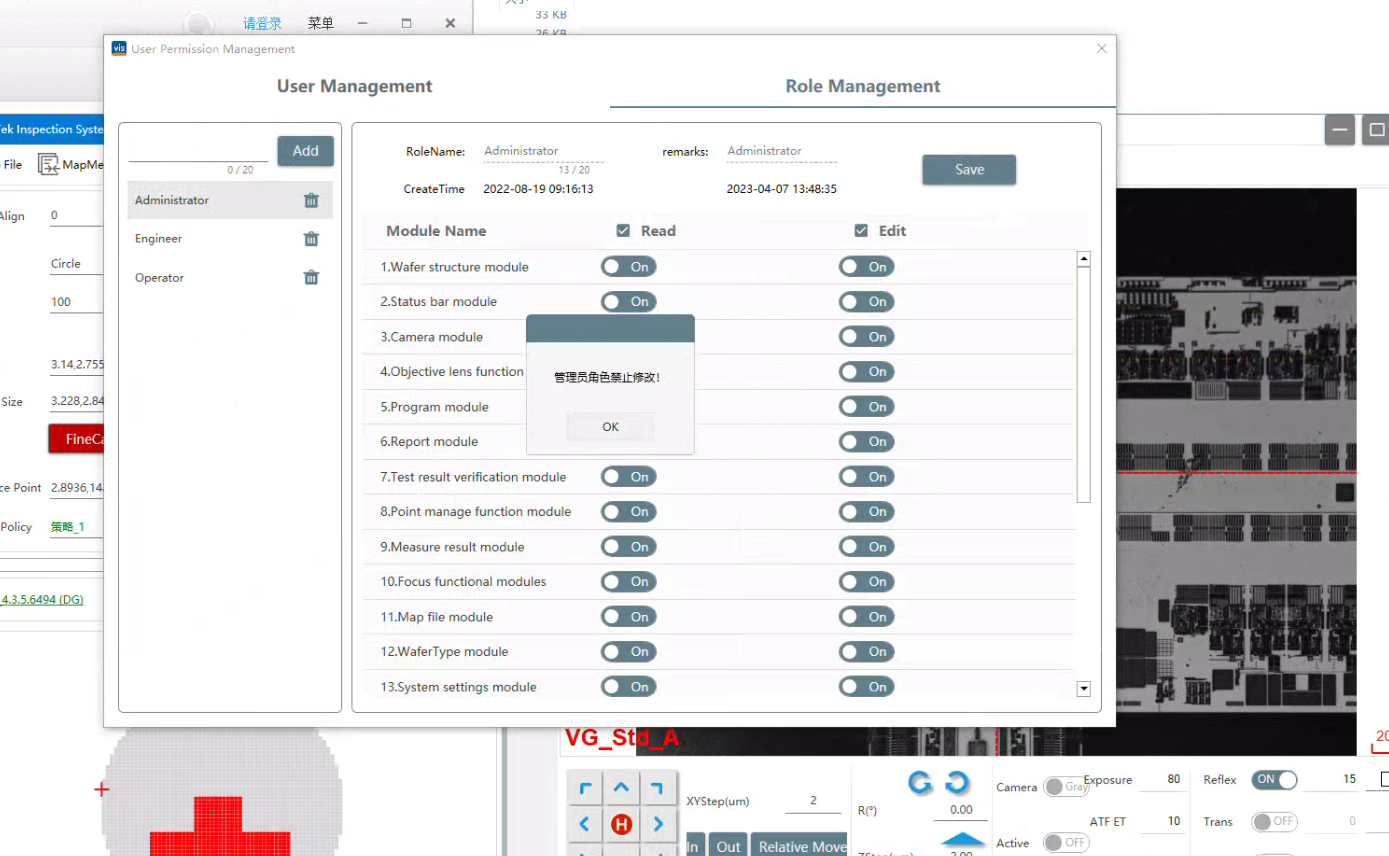The height and width of the screenshot is (856, 1389).
Task: Toggle Read for Focus functional modules
Action: tap(628, 582)
